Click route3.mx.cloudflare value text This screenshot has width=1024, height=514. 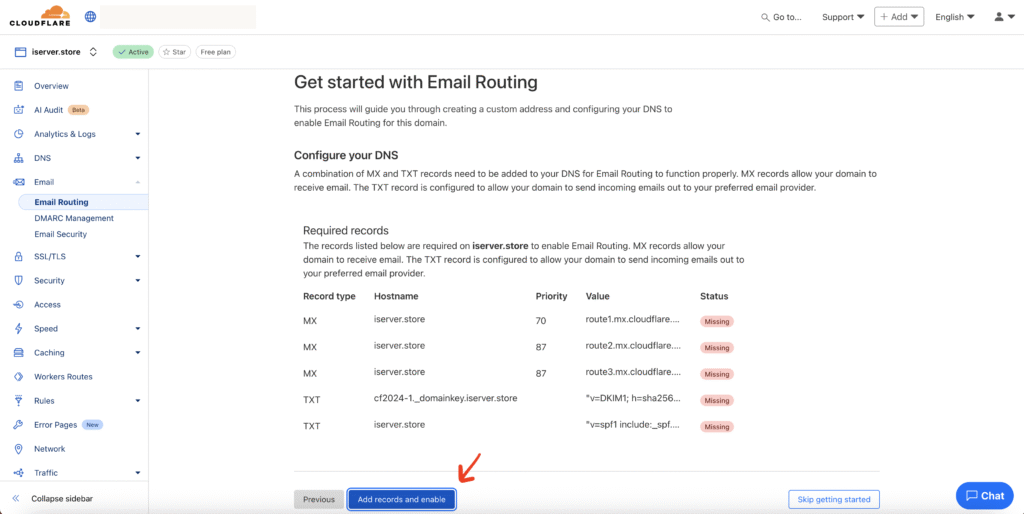(x=633, y=372)
